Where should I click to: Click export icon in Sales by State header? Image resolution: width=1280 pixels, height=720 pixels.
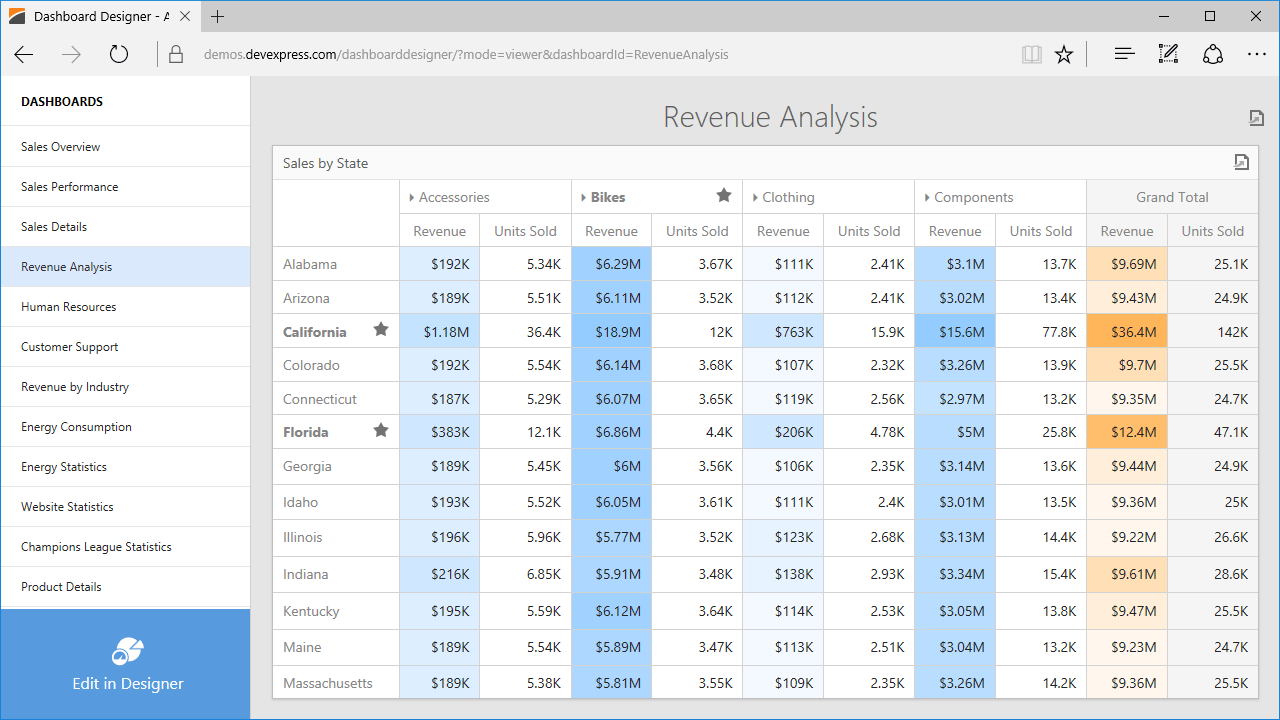pos(1241,162)
